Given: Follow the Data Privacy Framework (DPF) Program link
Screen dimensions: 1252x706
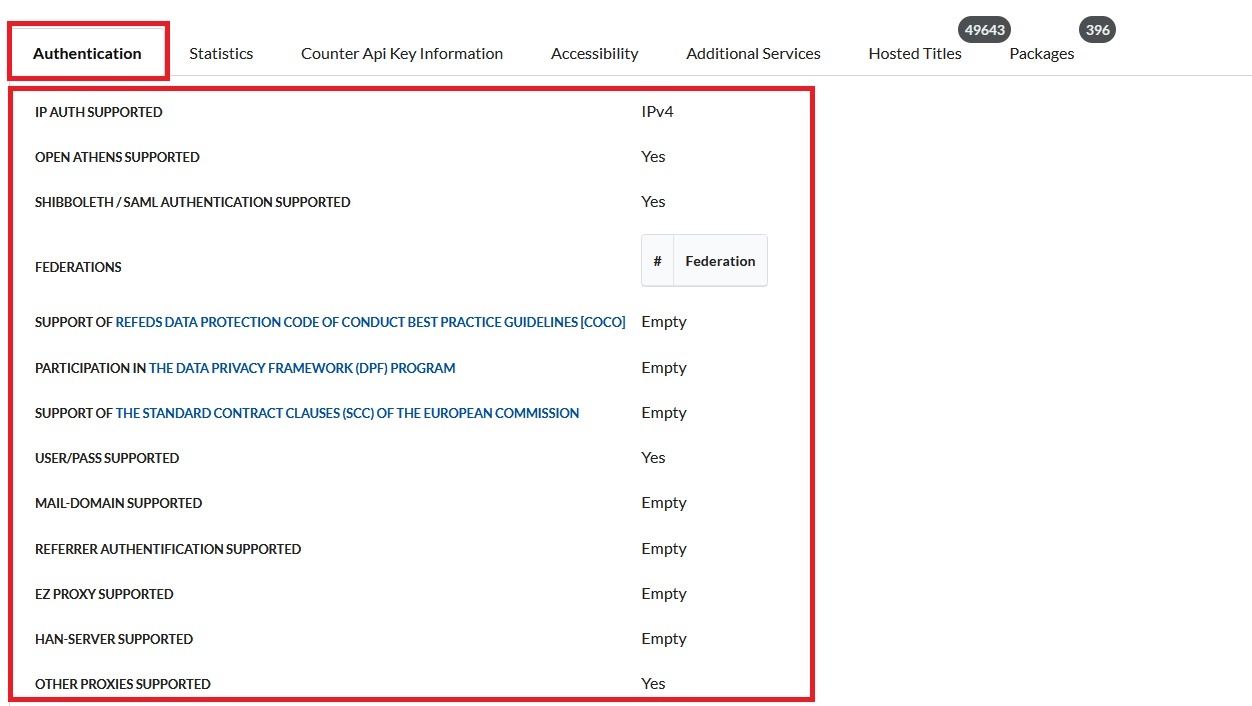Looking at the screenshot, I should pos(302,368).
